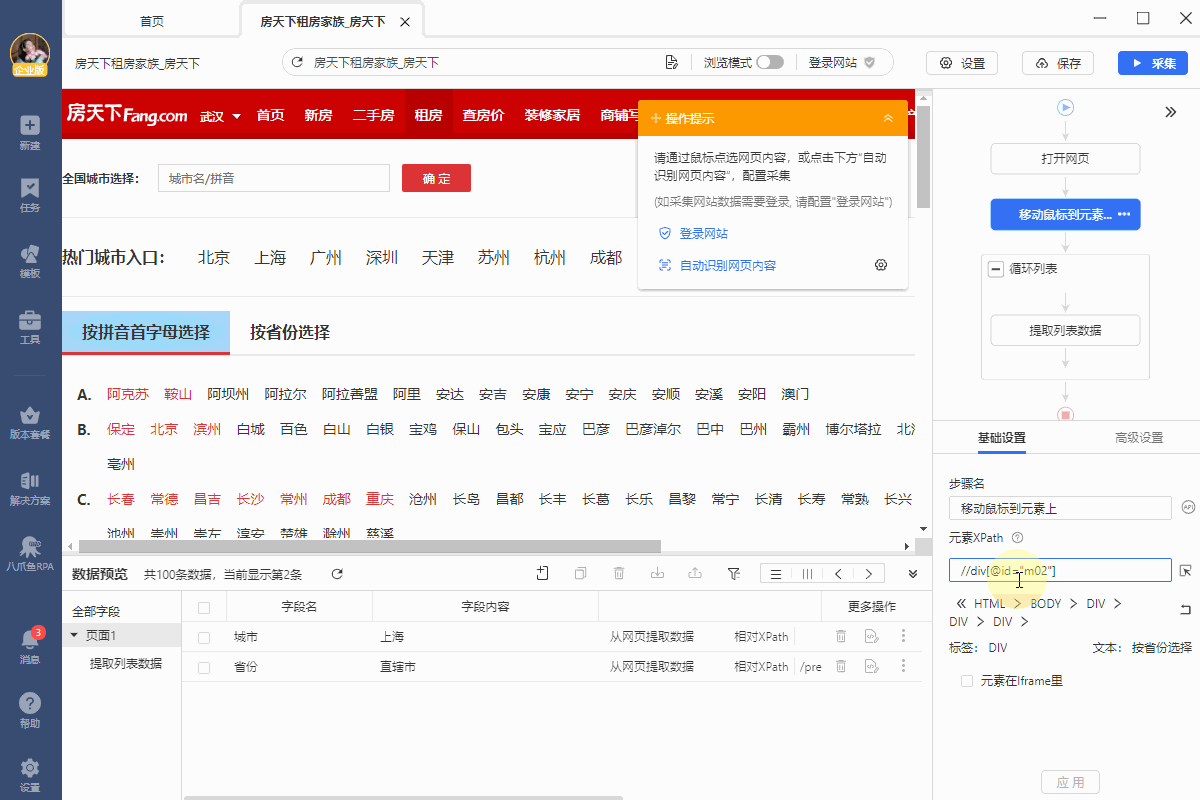Open 工具 in the left sidebar

[x=30, y=327]
